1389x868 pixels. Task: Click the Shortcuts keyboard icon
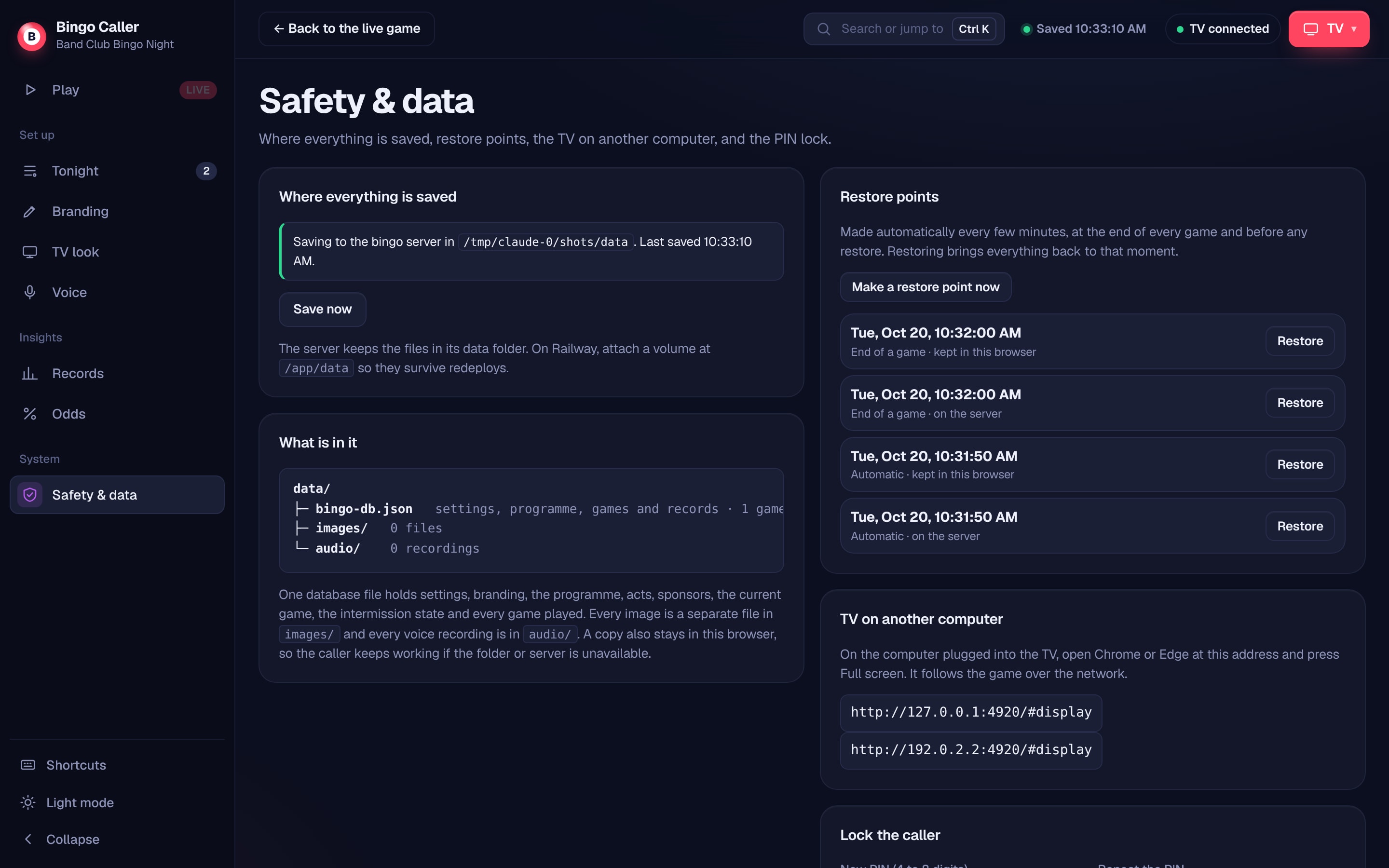28,765
